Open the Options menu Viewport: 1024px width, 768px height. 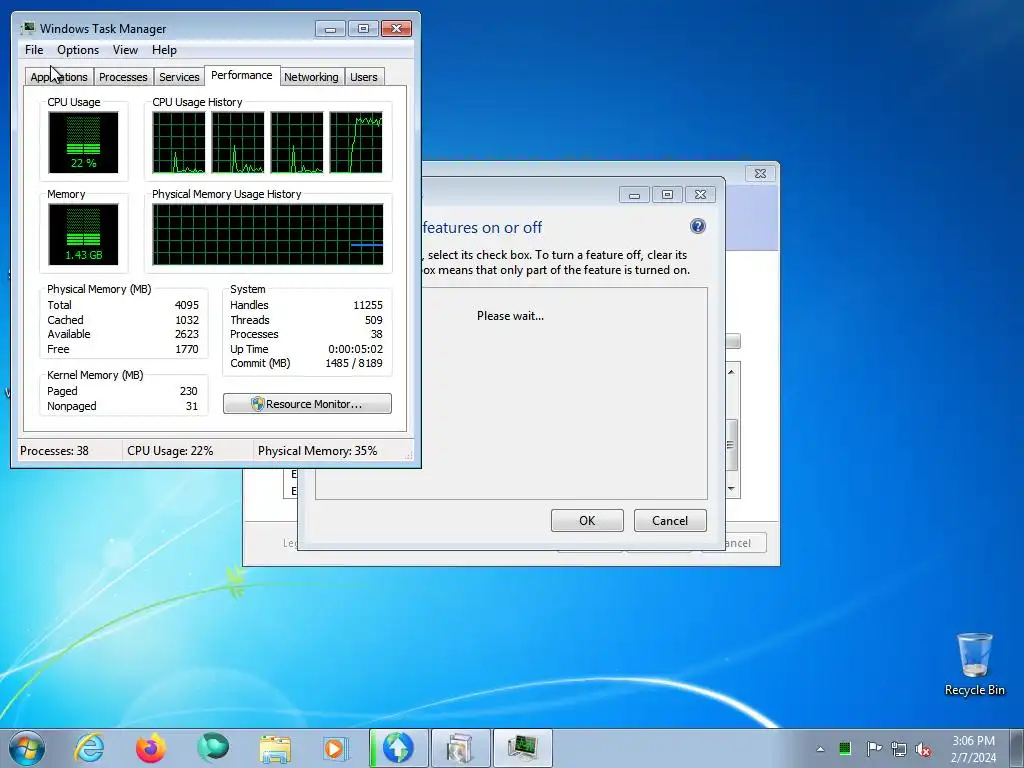click(x=78, y=50)
